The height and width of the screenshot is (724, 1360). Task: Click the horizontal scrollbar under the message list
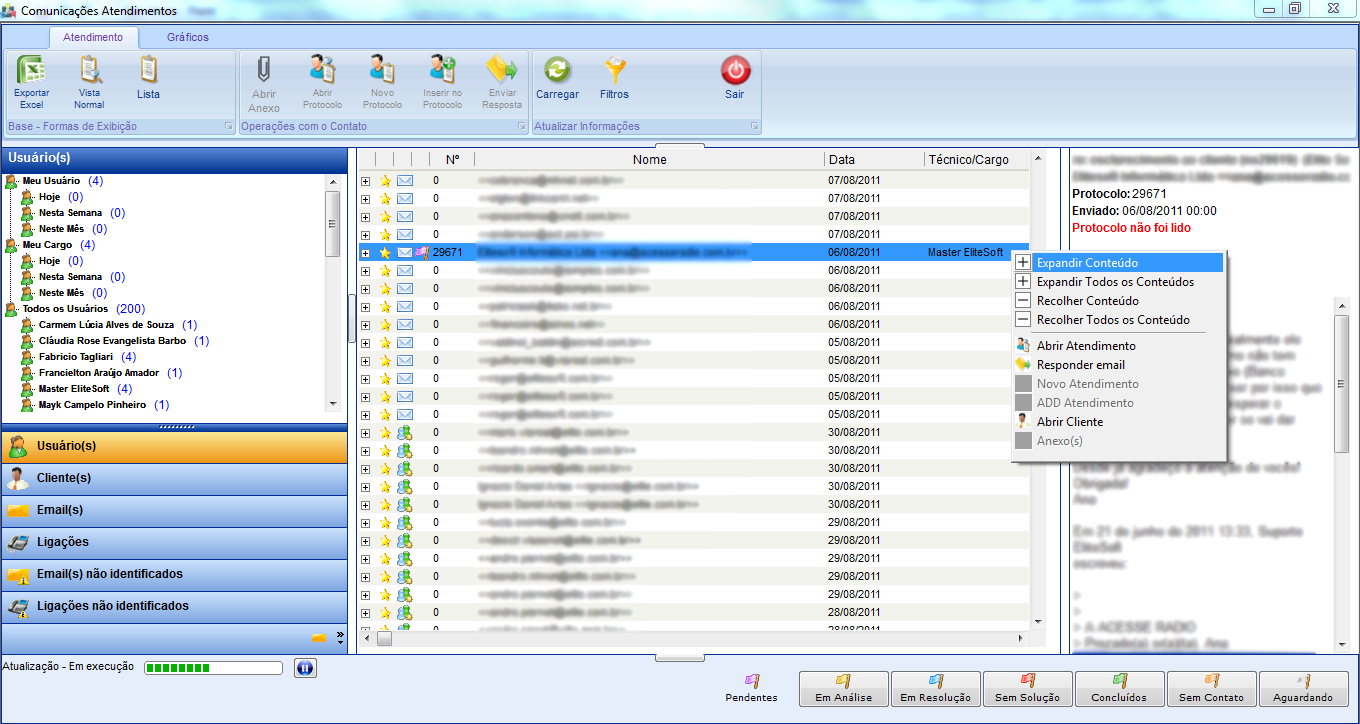click(x=690, y=639)
